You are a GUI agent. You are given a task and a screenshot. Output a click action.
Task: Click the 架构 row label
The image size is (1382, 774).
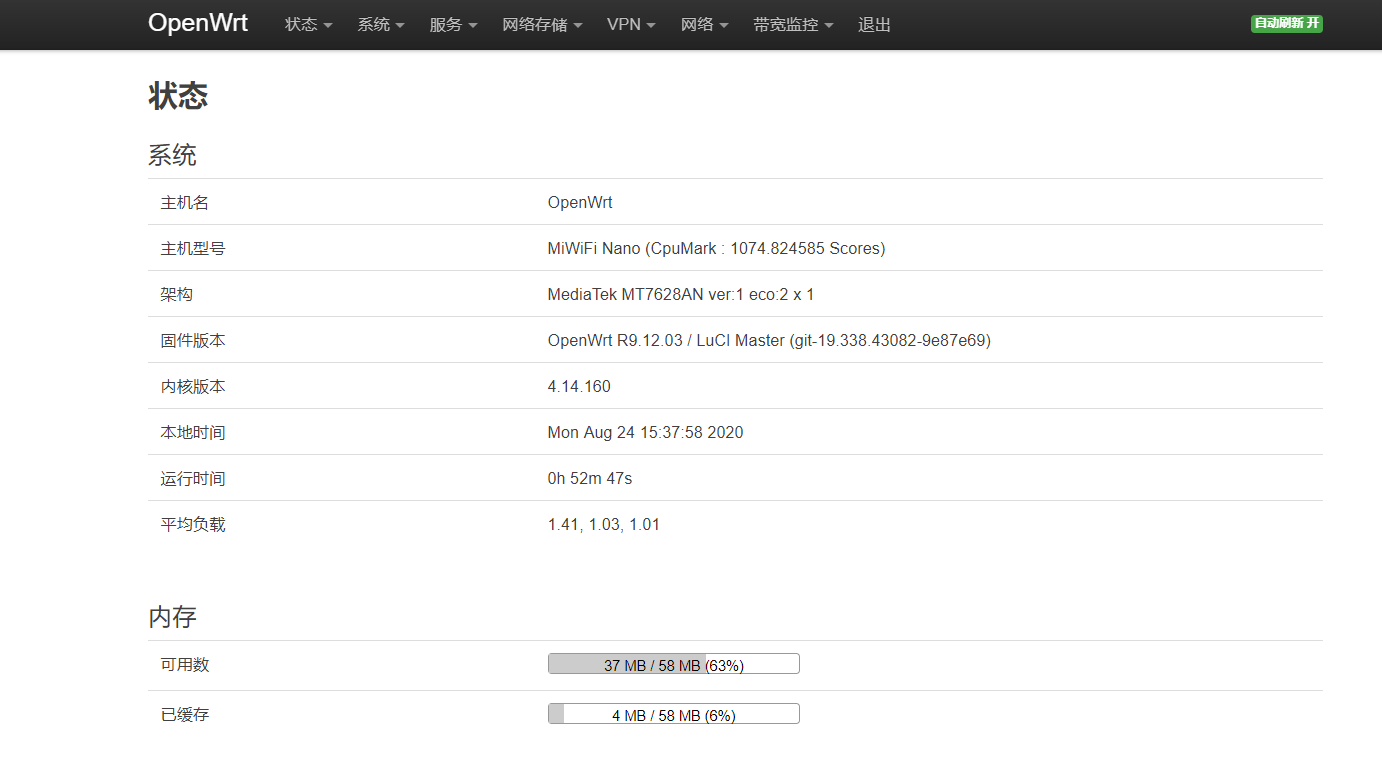[177, 295]
